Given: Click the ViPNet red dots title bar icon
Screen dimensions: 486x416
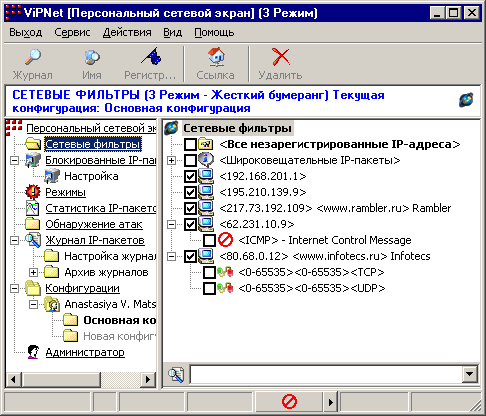Looking at the screenshot, I should [13, 13].
